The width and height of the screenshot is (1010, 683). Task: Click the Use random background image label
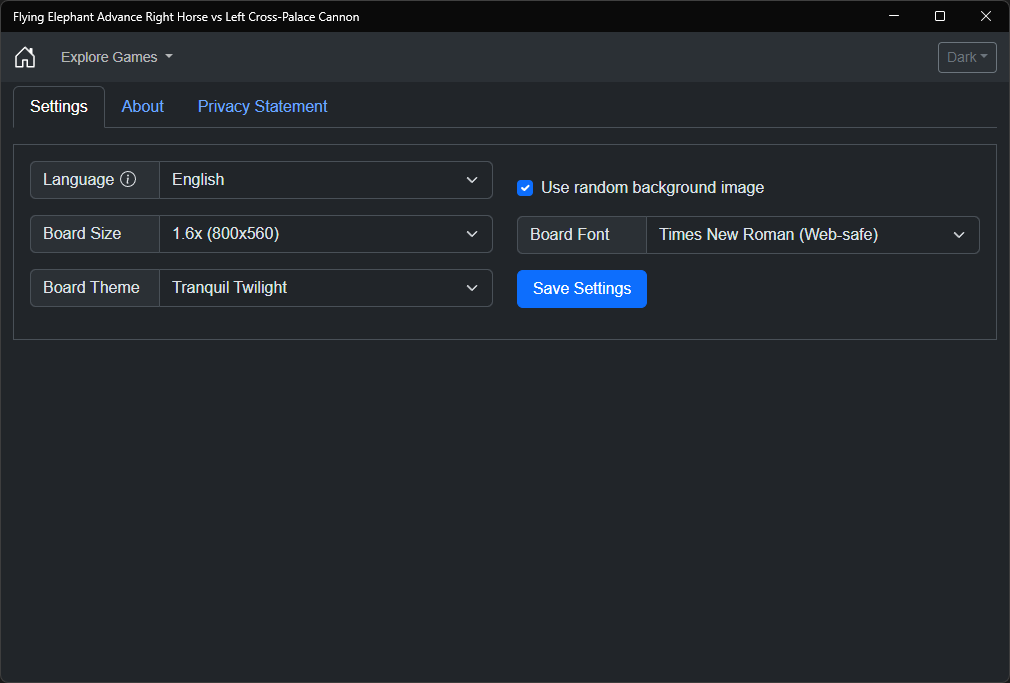coord(652,188)
